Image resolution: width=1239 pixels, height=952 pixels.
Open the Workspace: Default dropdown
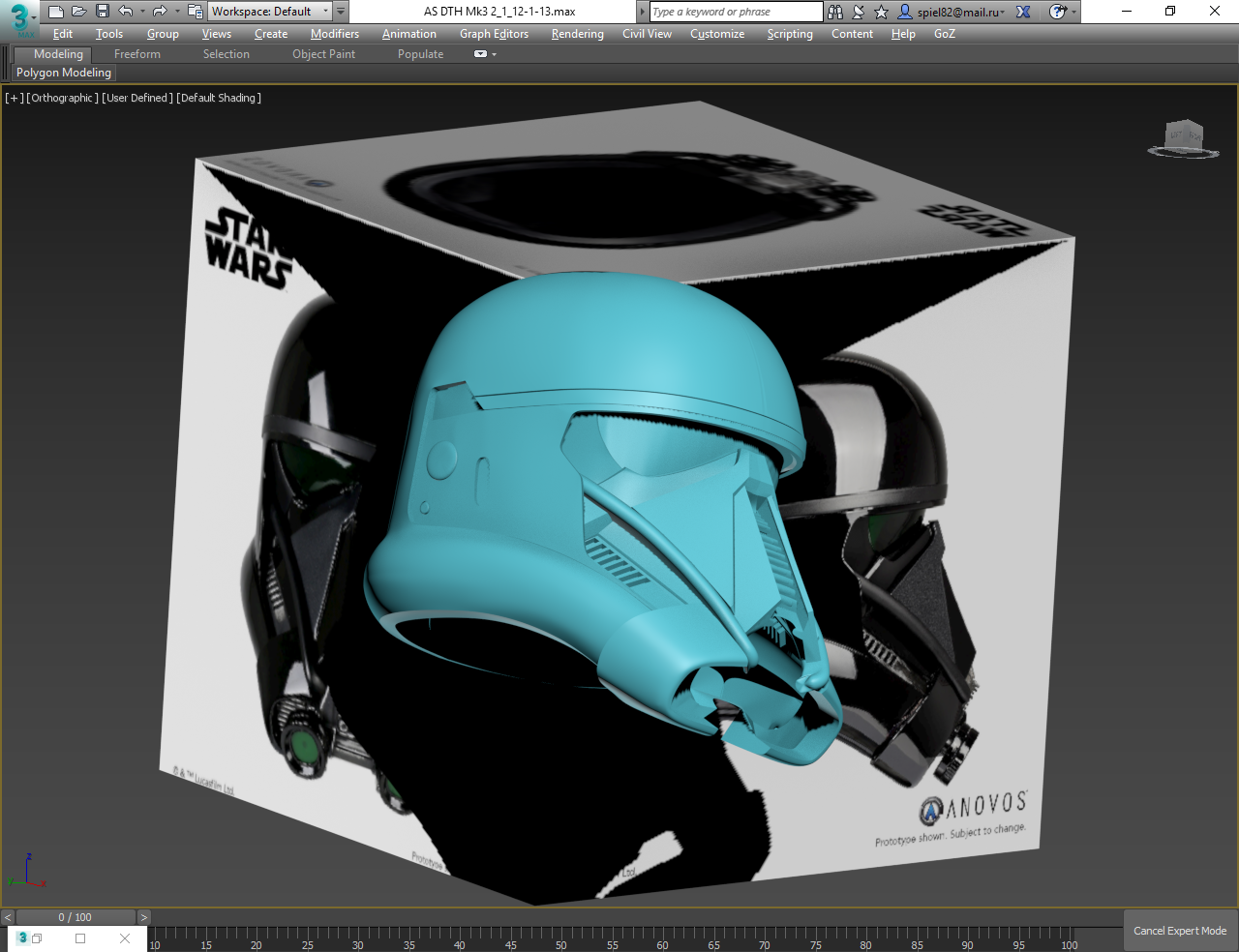270,12
